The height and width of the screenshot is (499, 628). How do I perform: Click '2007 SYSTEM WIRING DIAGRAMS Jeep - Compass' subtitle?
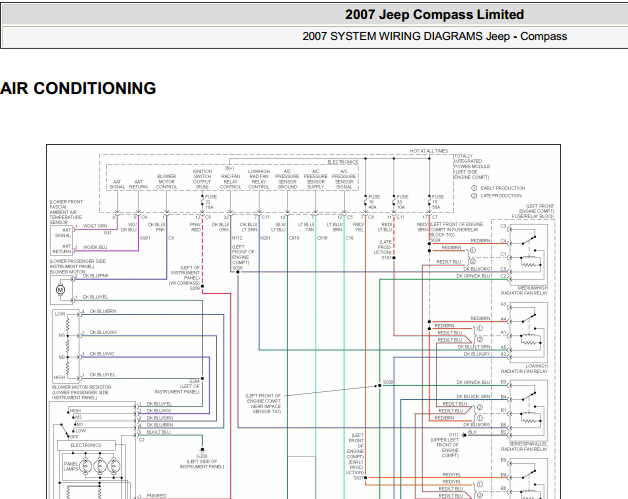(435, 36)
